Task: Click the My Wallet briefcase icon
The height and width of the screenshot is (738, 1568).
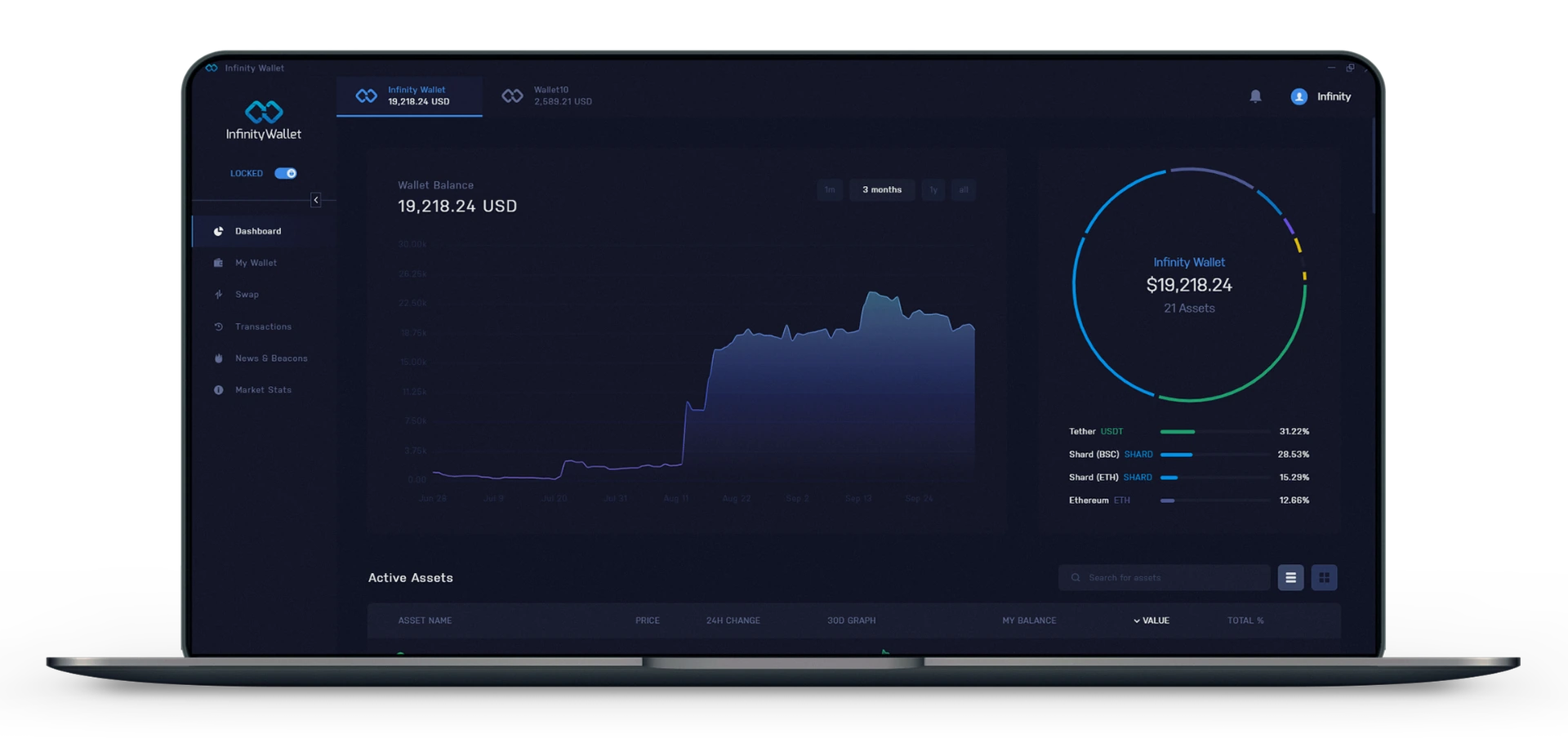Action: point(218,263)
